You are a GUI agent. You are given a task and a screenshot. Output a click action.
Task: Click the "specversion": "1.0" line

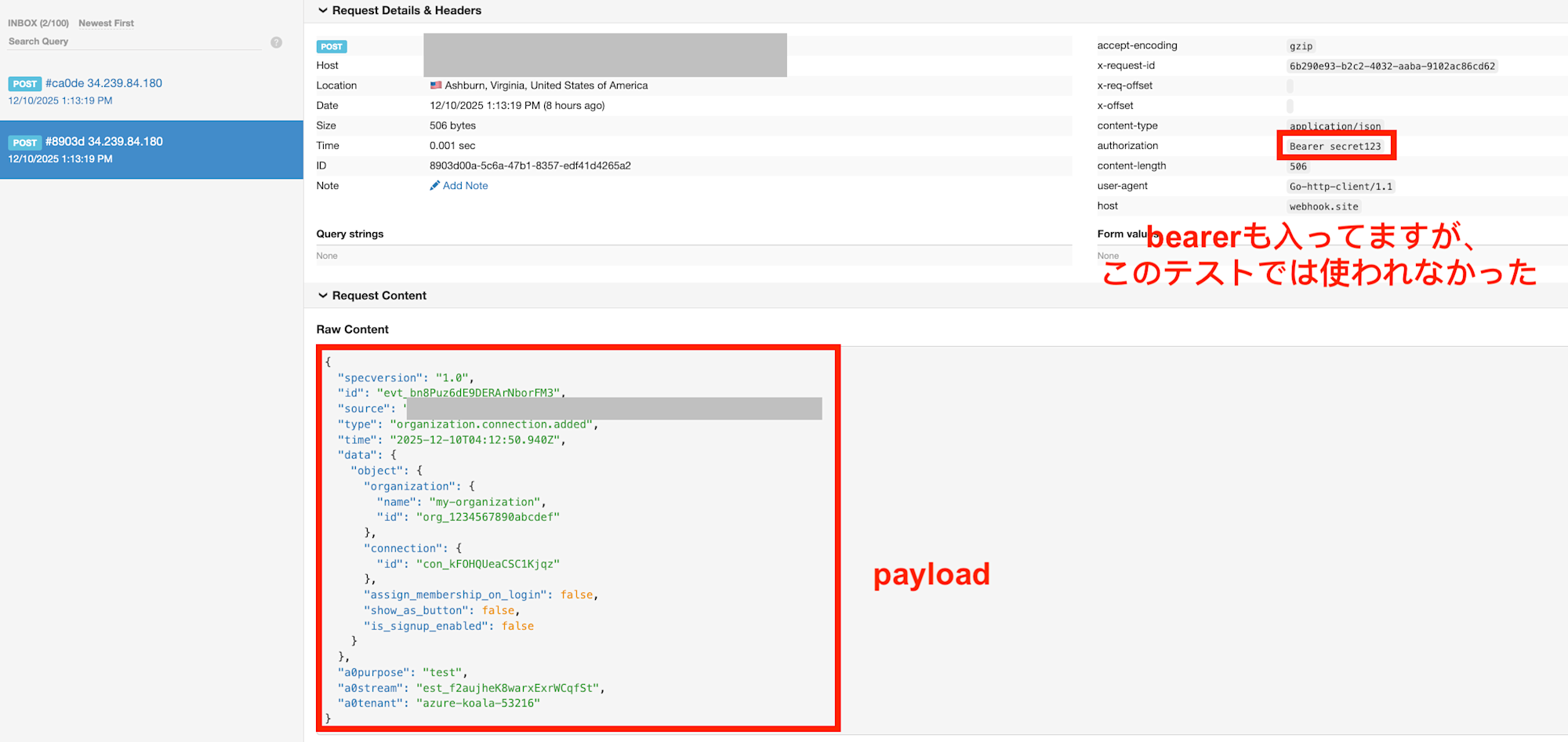click(x=405, y=378)
